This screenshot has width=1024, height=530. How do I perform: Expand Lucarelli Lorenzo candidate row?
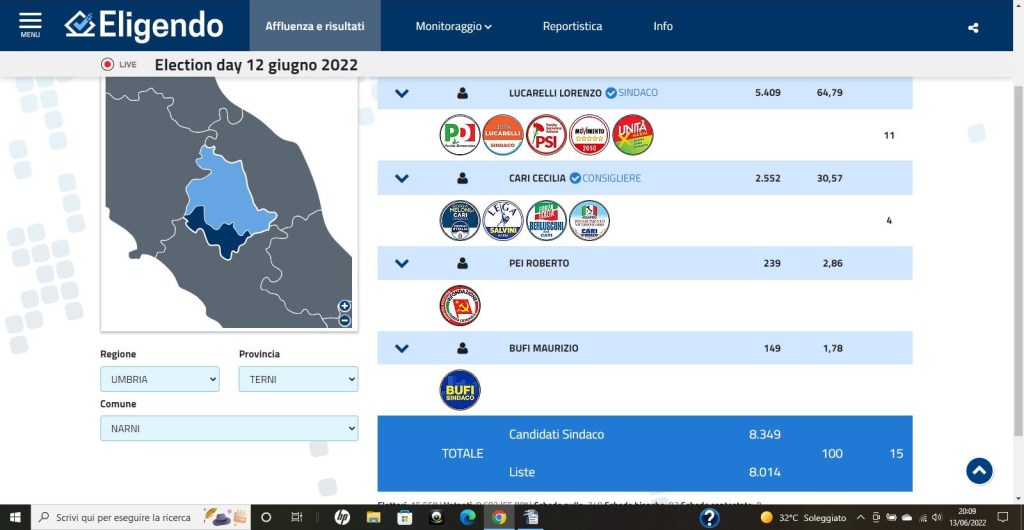click(402, 93)
